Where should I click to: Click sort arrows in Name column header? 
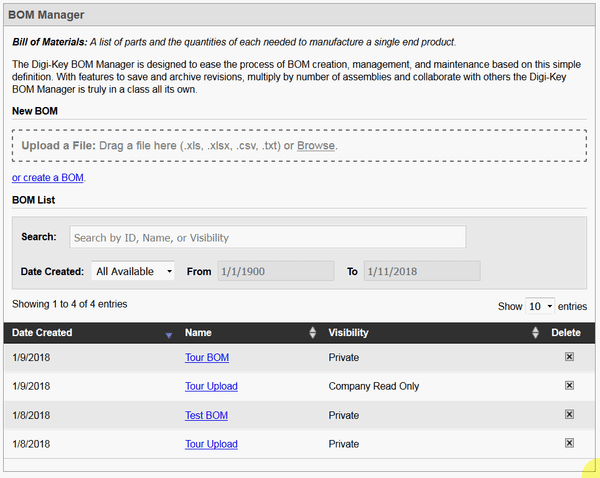312,333
